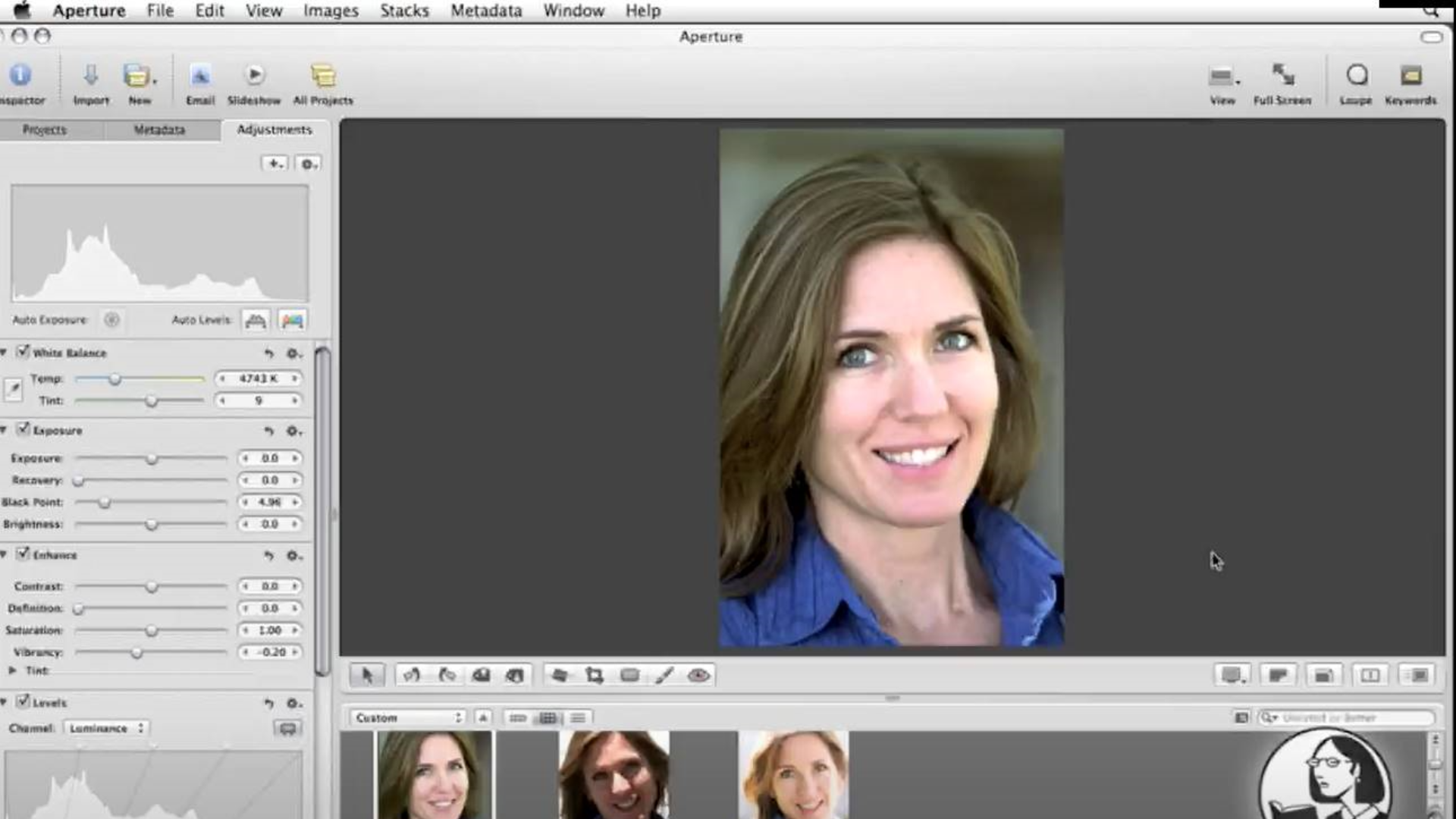Open the Keywords HUD

[1410, 75]
